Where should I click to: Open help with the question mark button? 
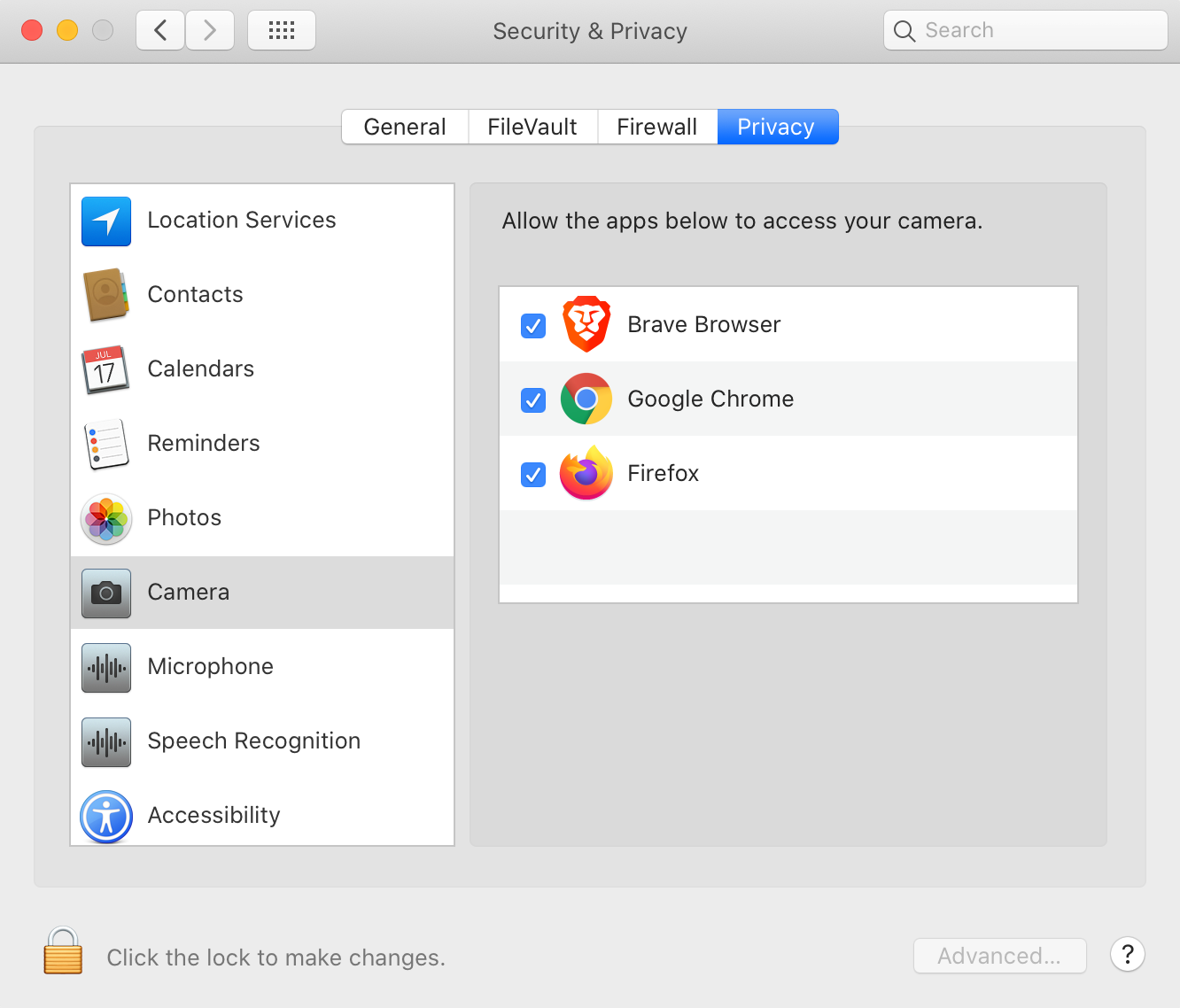pyautogui.click(x=1127, y=954)
